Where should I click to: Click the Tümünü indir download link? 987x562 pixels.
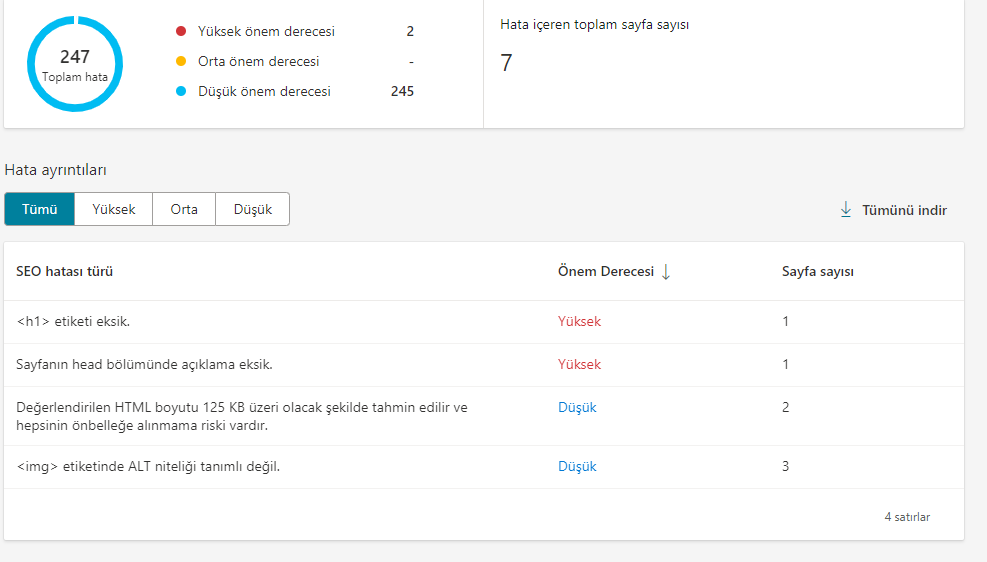(x=894, y=210)
